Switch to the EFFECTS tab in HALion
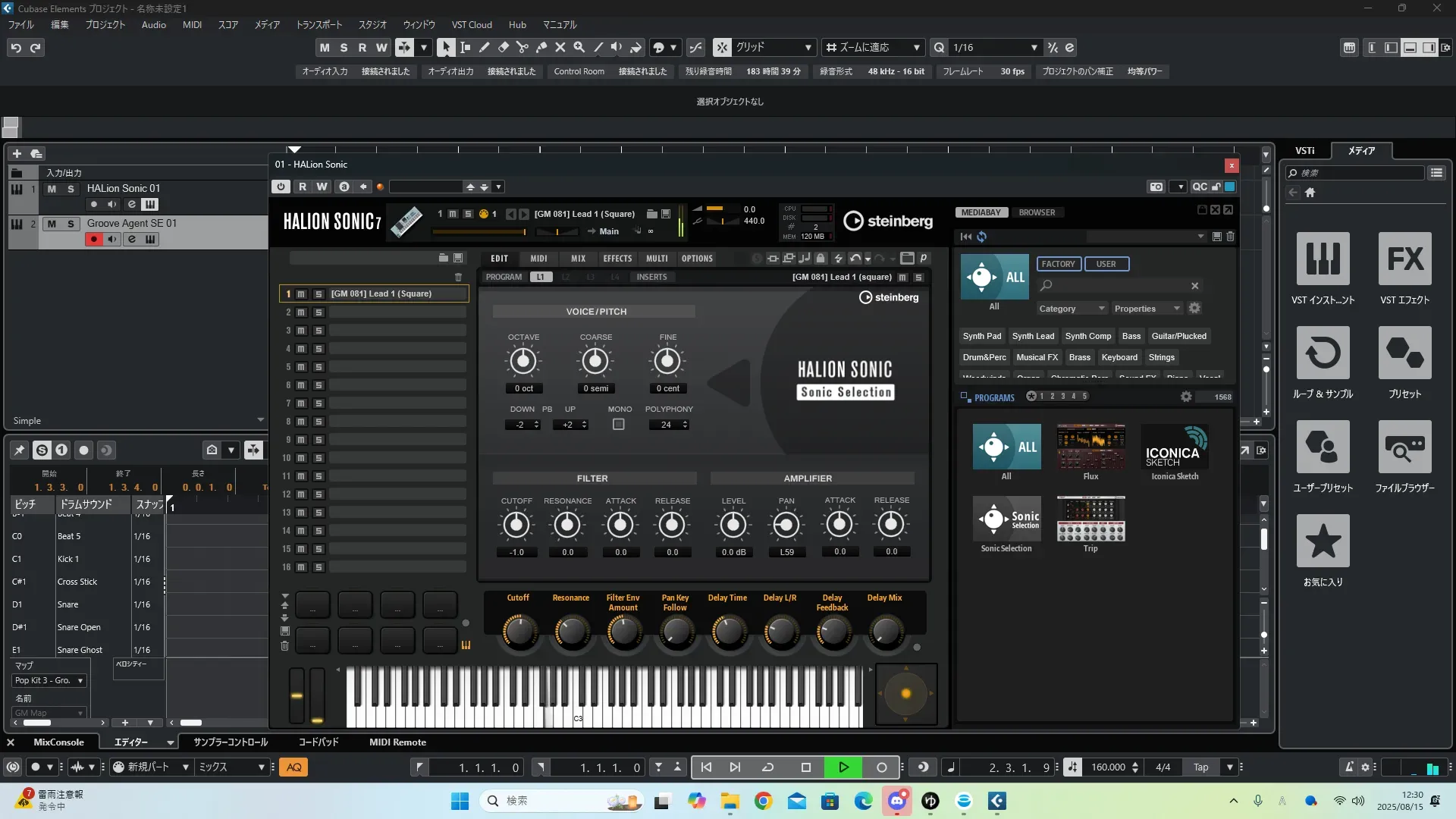 click(617, 259)
